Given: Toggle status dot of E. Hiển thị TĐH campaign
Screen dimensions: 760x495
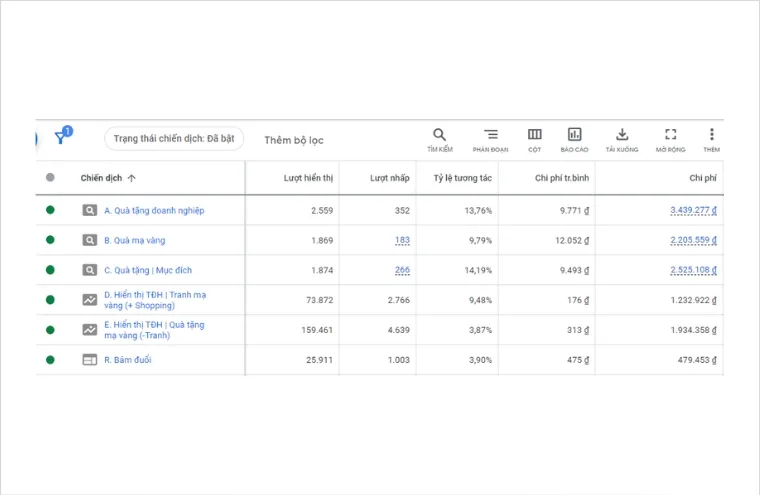Looking at the screenshot, I should tap(50, 330).
